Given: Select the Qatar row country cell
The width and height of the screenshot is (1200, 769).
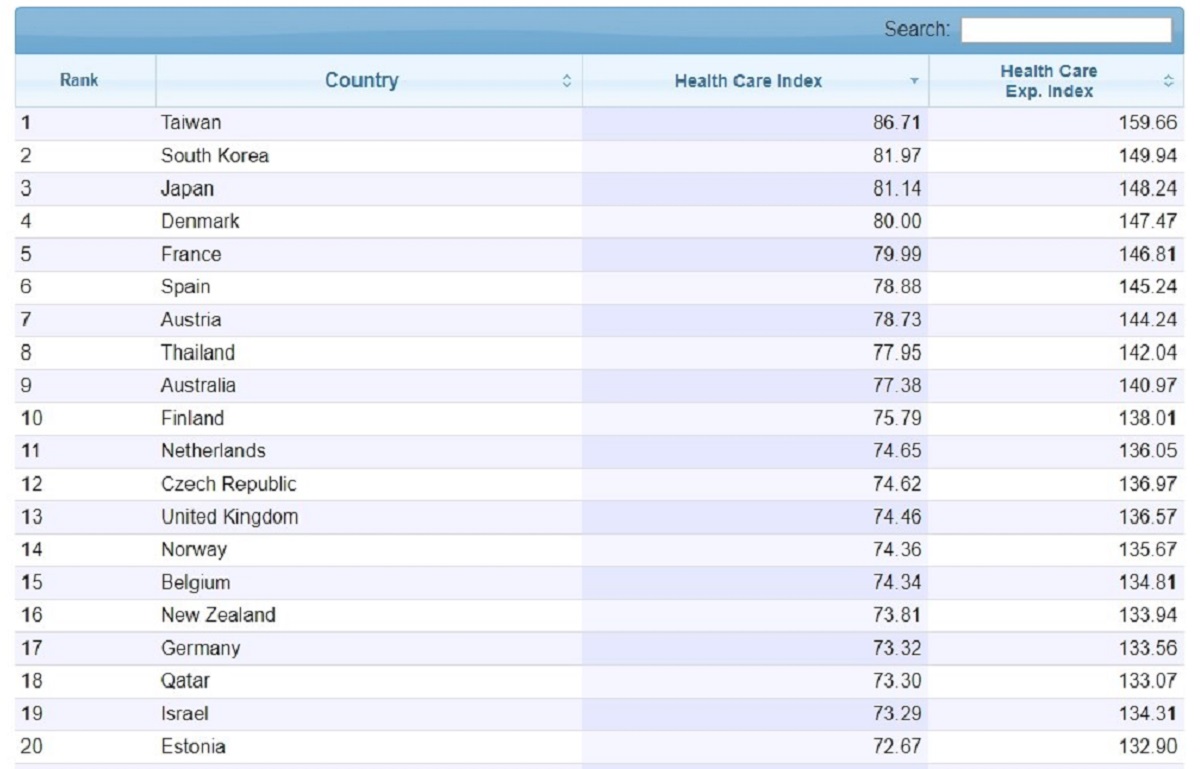Looking at the screenshot, I should (x=186, y=681).
